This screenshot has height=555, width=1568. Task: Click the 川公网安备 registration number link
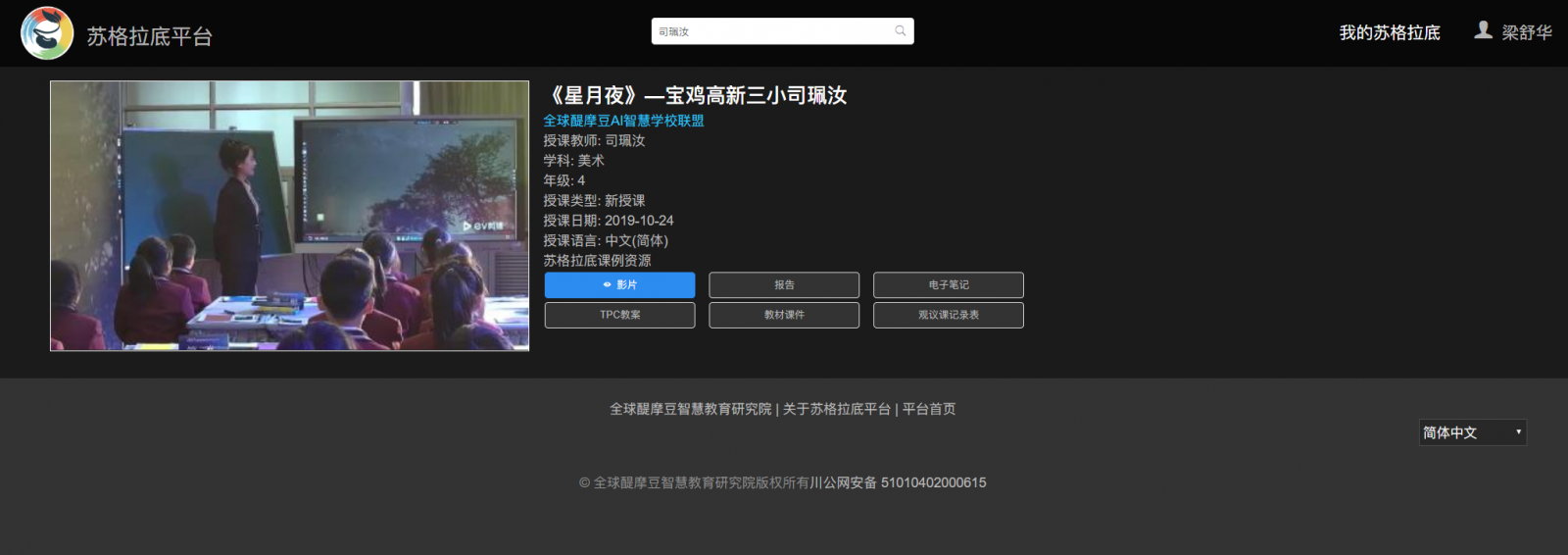898,482
